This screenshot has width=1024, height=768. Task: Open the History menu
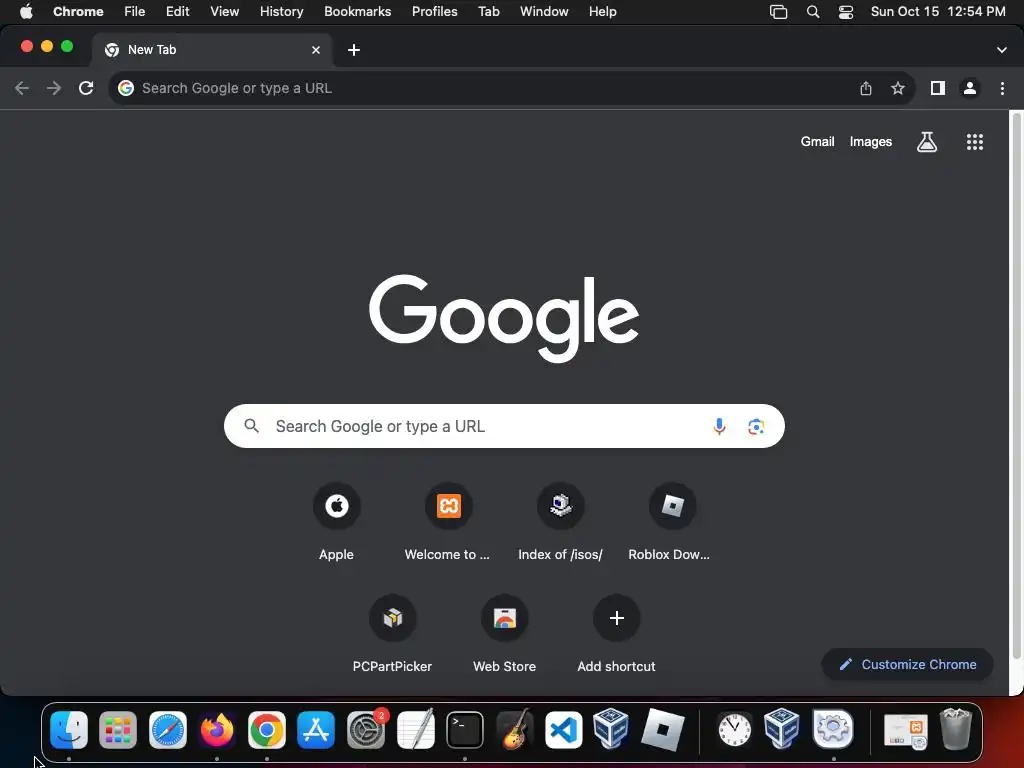281,12
